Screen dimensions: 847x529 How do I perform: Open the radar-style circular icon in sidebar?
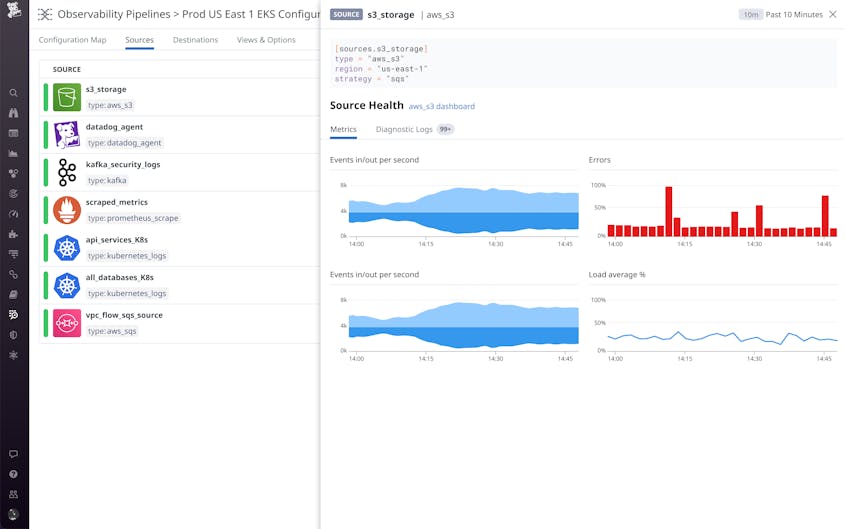pyautogui.click(x=14, y=193)
